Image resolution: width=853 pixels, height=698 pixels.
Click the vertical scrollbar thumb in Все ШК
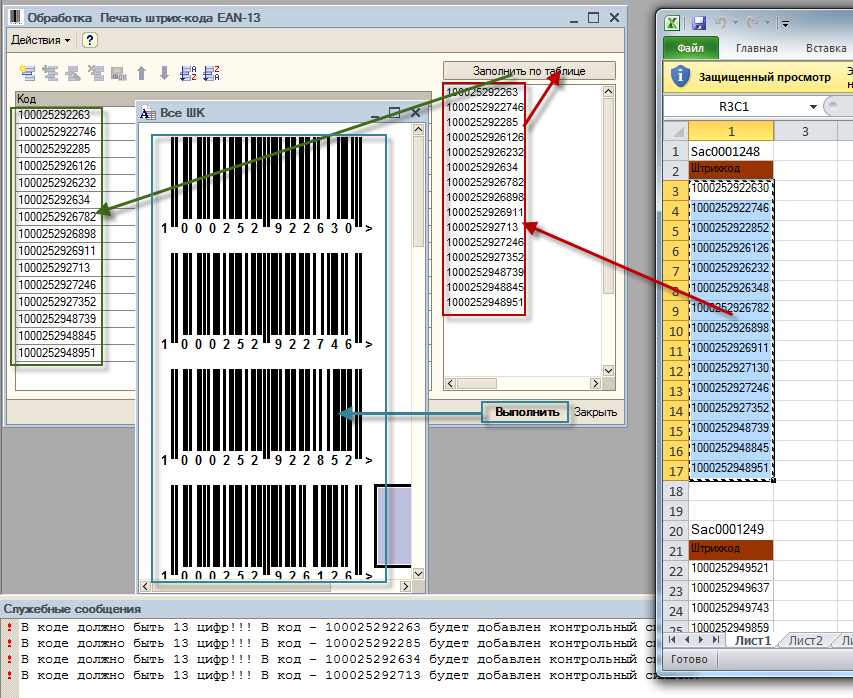(x=418, y=192)
